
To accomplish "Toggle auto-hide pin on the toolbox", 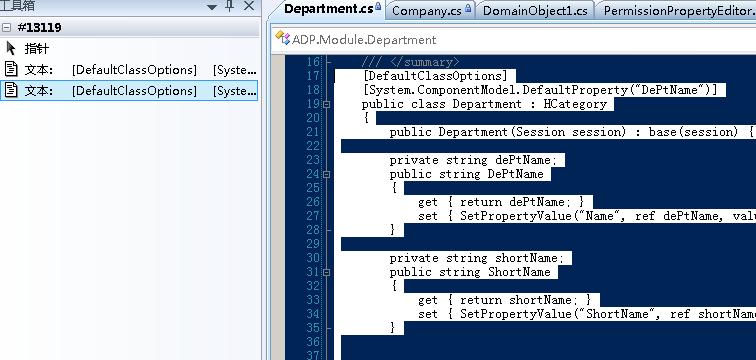I will (230, 6).
